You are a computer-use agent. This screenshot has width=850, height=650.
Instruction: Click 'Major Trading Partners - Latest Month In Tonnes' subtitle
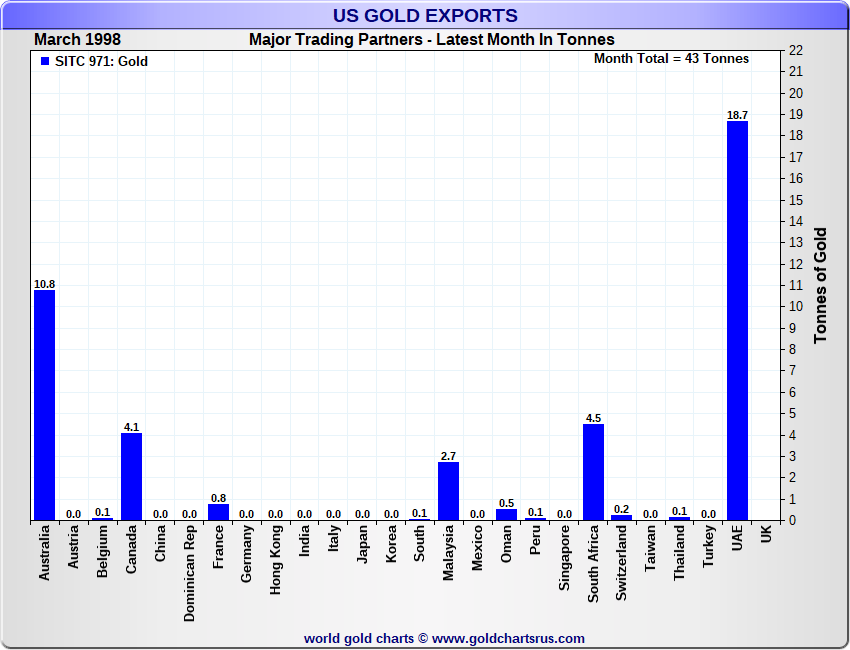pos(432,40)
